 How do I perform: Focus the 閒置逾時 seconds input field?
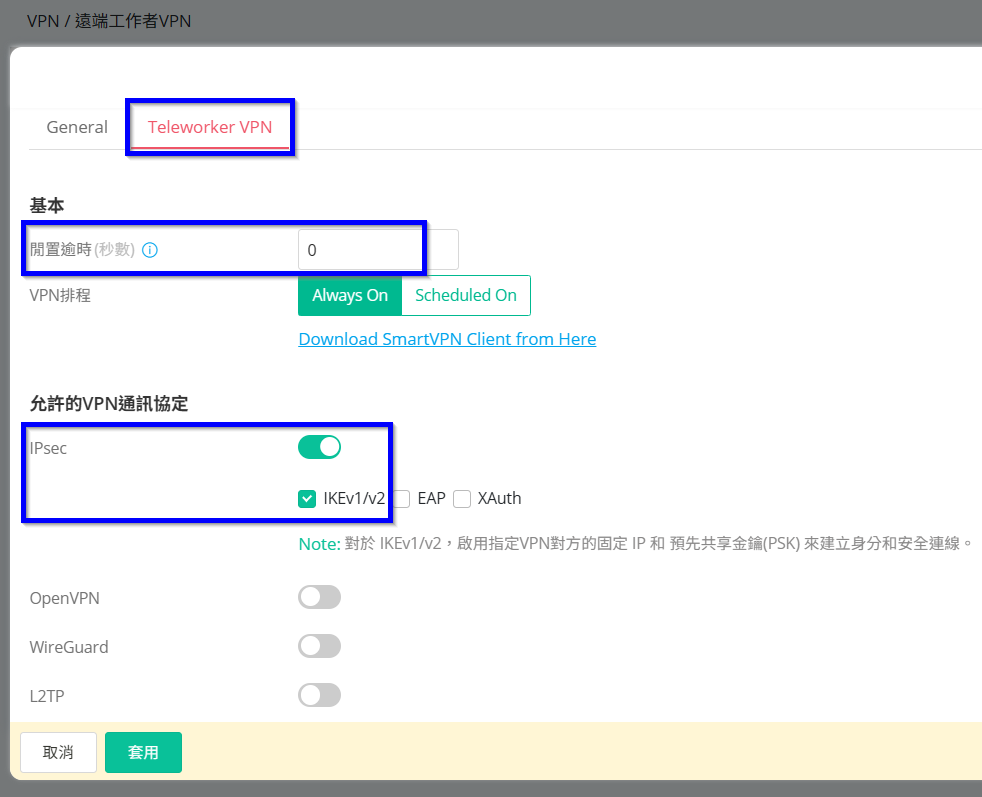click(377, 250)
